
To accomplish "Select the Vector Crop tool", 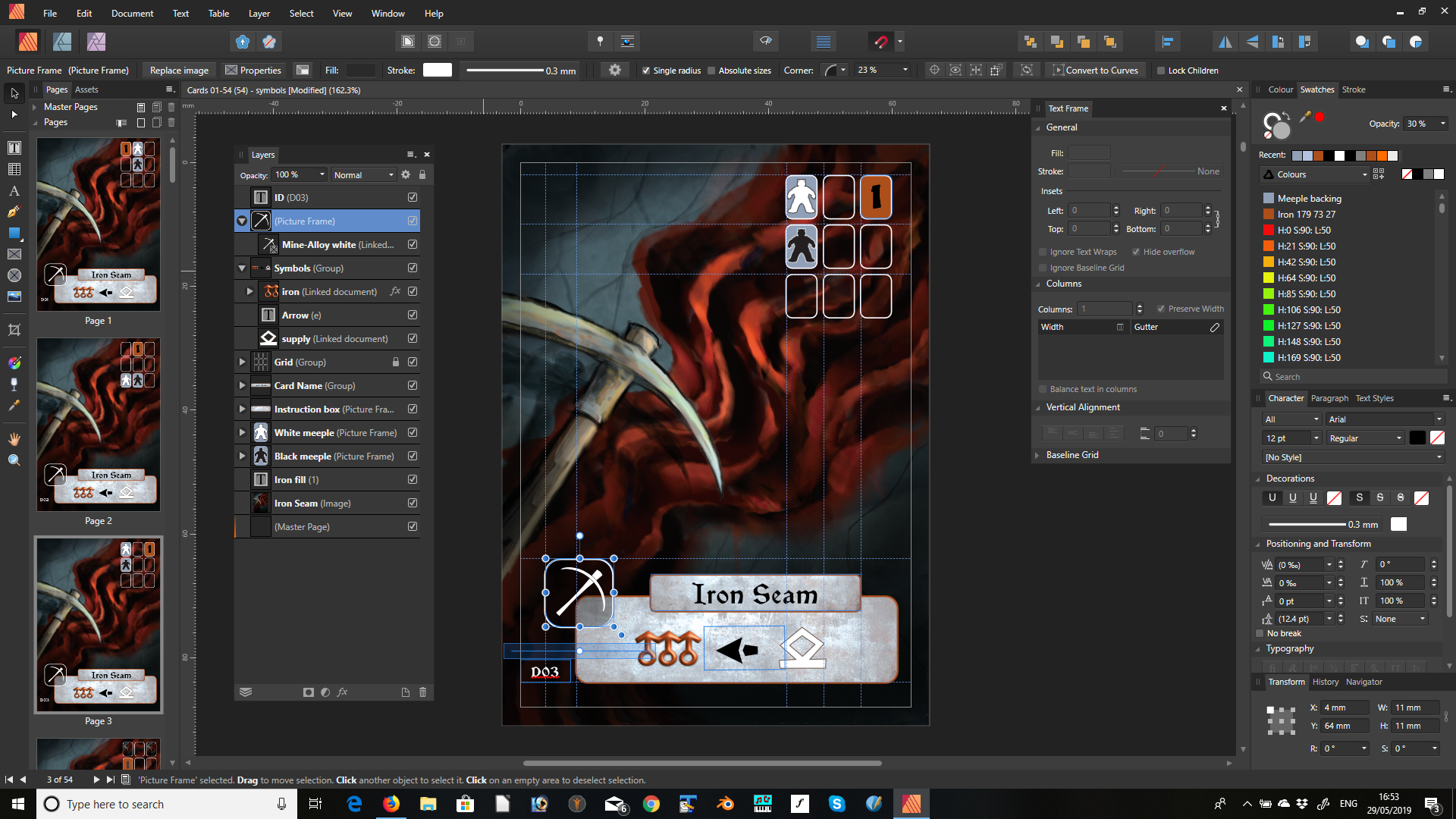I will [14, 330].
